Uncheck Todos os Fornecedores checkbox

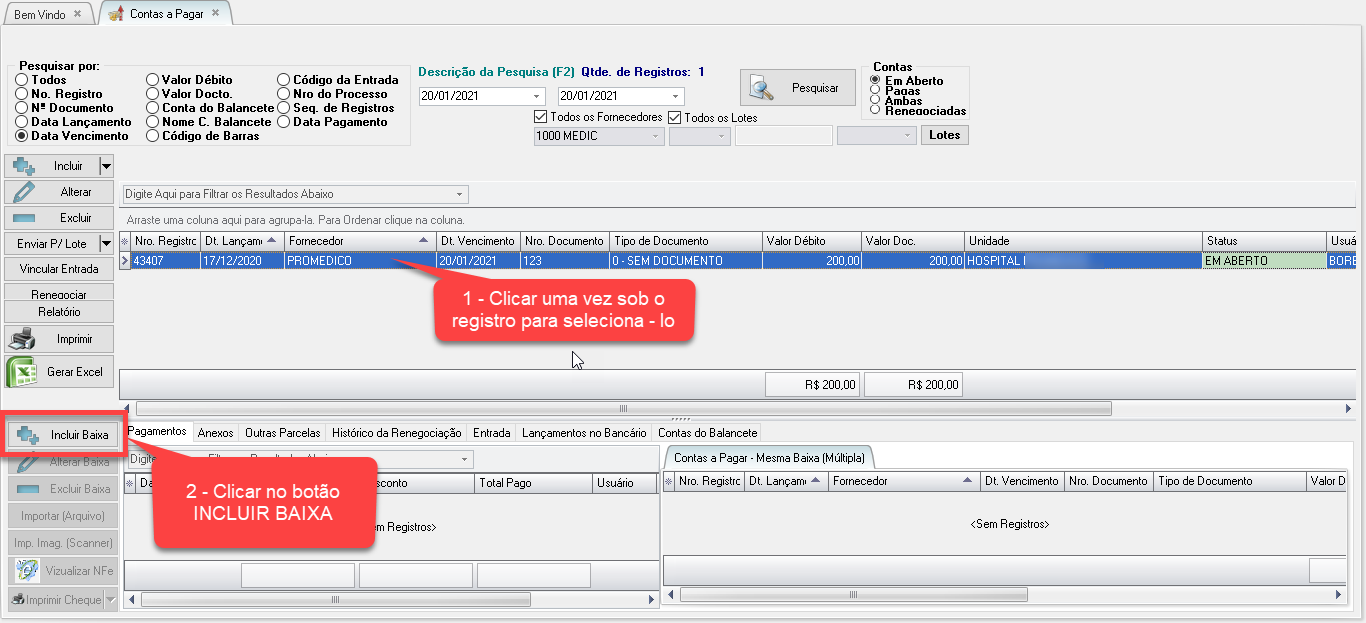[x=541, y=117]
